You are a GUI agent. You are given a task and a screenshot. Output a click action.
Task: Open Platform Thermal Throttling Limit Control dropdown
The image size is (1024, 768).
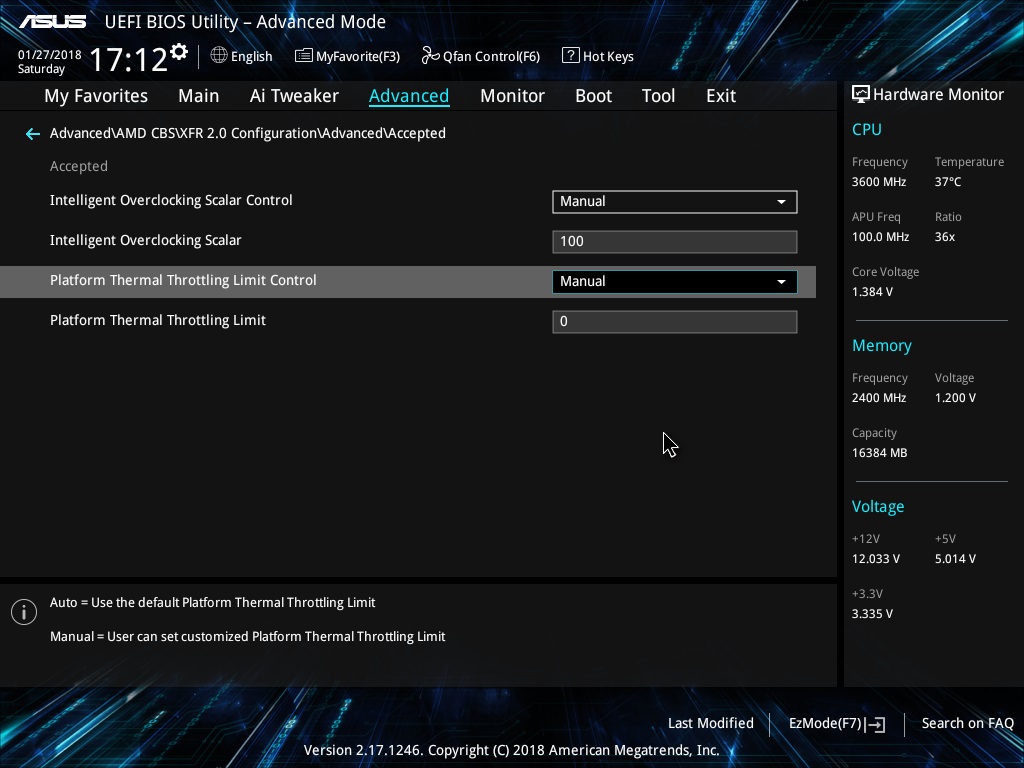[675, 281]
